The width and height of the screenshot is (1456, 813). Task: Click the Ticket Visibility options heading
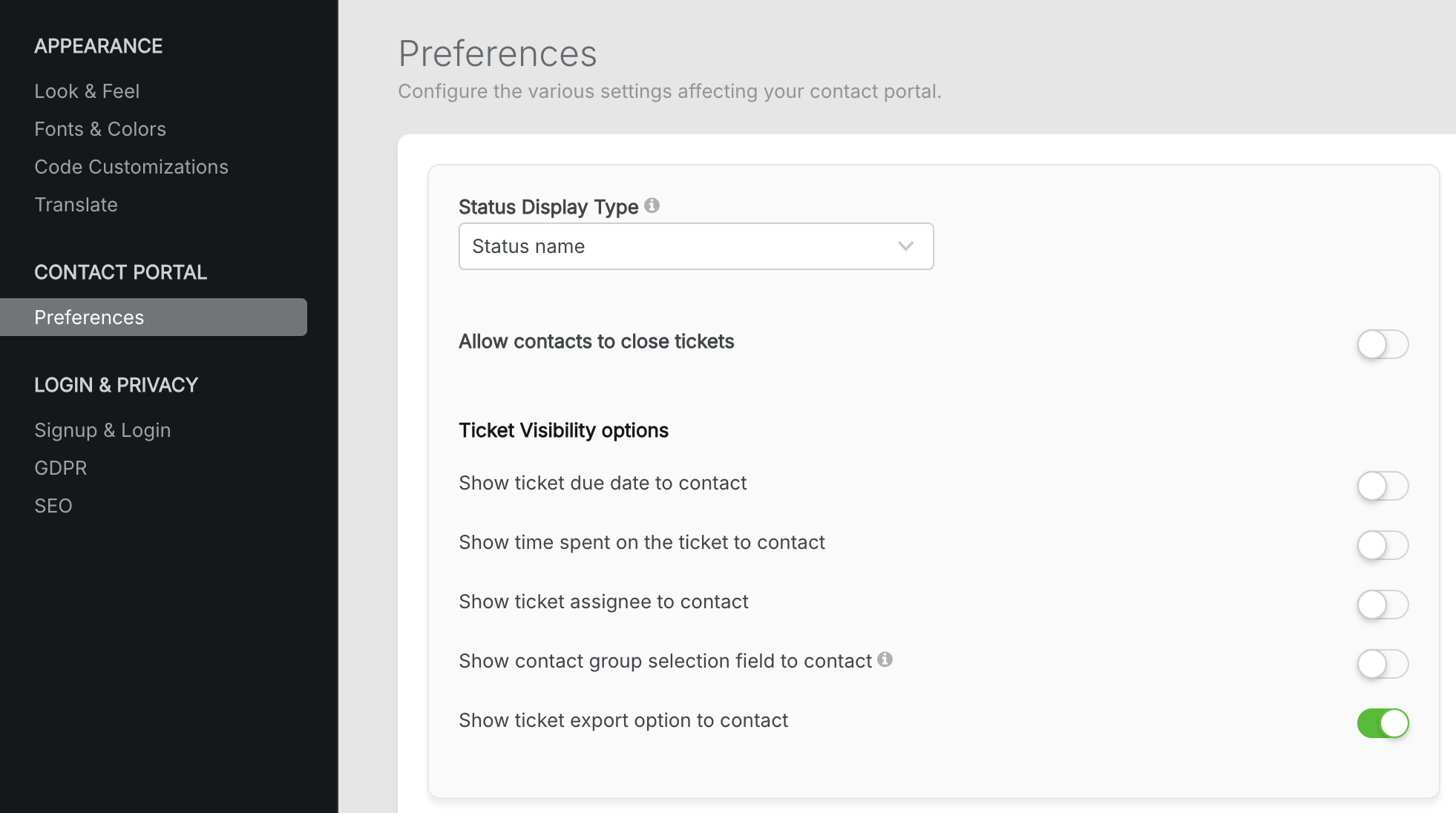tap(563, 430)
